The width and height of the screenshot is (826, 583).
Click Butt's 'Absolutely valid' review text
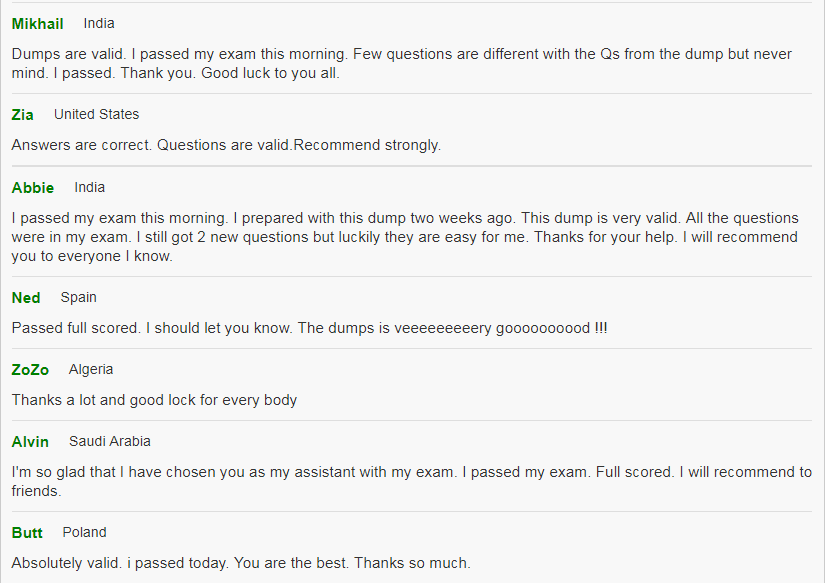pos(241,563)
